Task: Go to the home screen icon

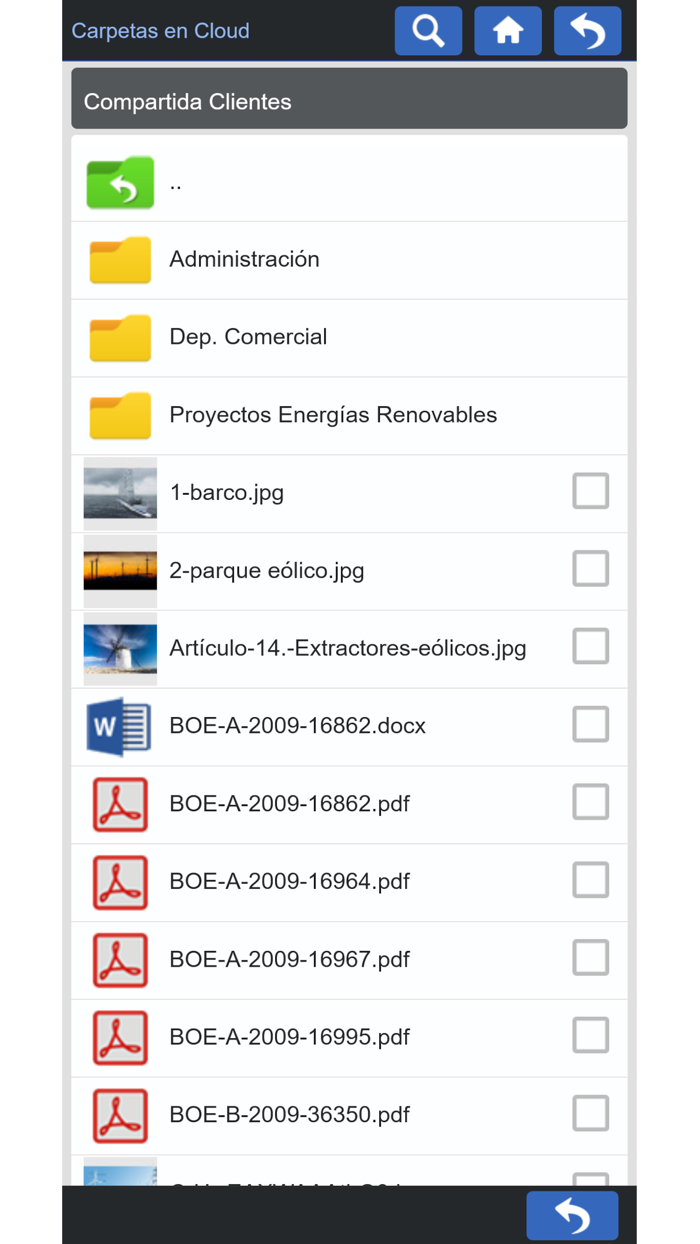Action: [x=508, y=30]
